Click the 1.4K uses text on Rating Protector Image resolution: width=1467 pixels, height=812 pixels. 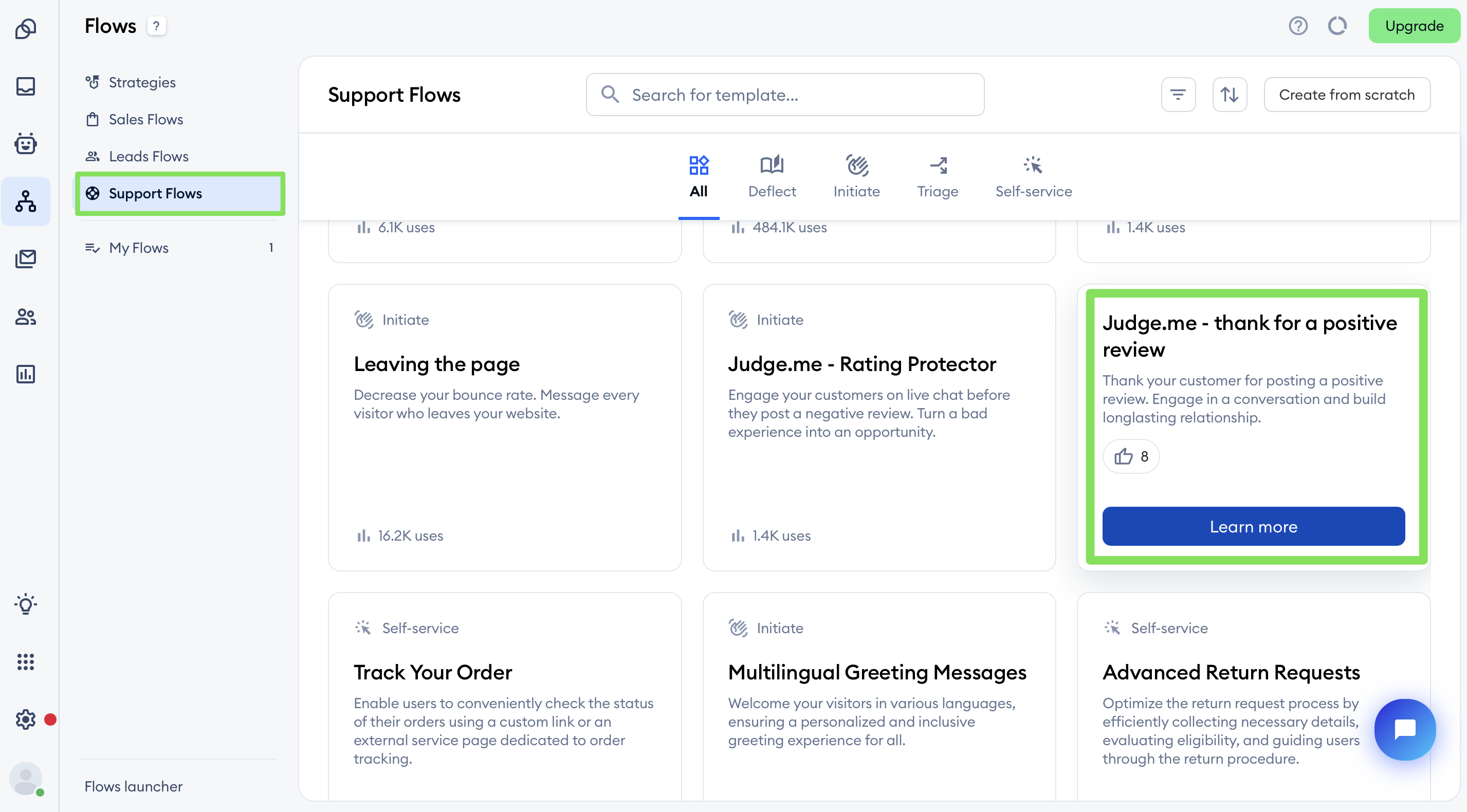(781, 536)
